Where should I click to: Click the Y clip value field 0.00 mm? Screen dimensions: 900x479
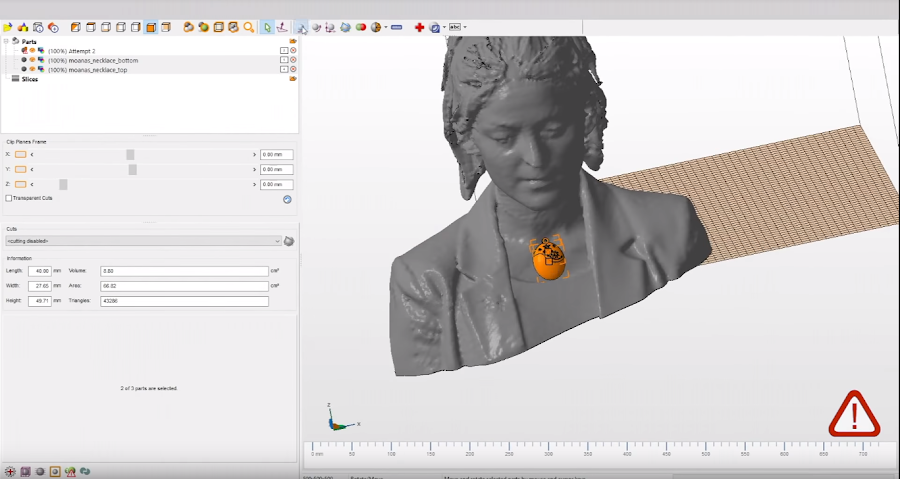point(277,169)
